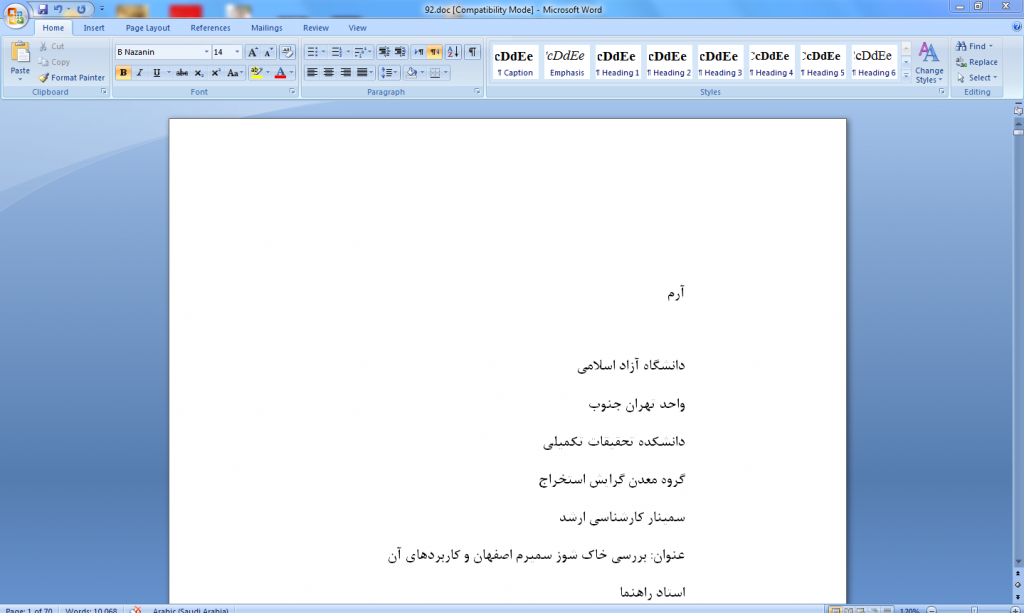Screen dimensions: 1024x613
Task: Toggle Italic formatting
Action: [x=140, y=73]
